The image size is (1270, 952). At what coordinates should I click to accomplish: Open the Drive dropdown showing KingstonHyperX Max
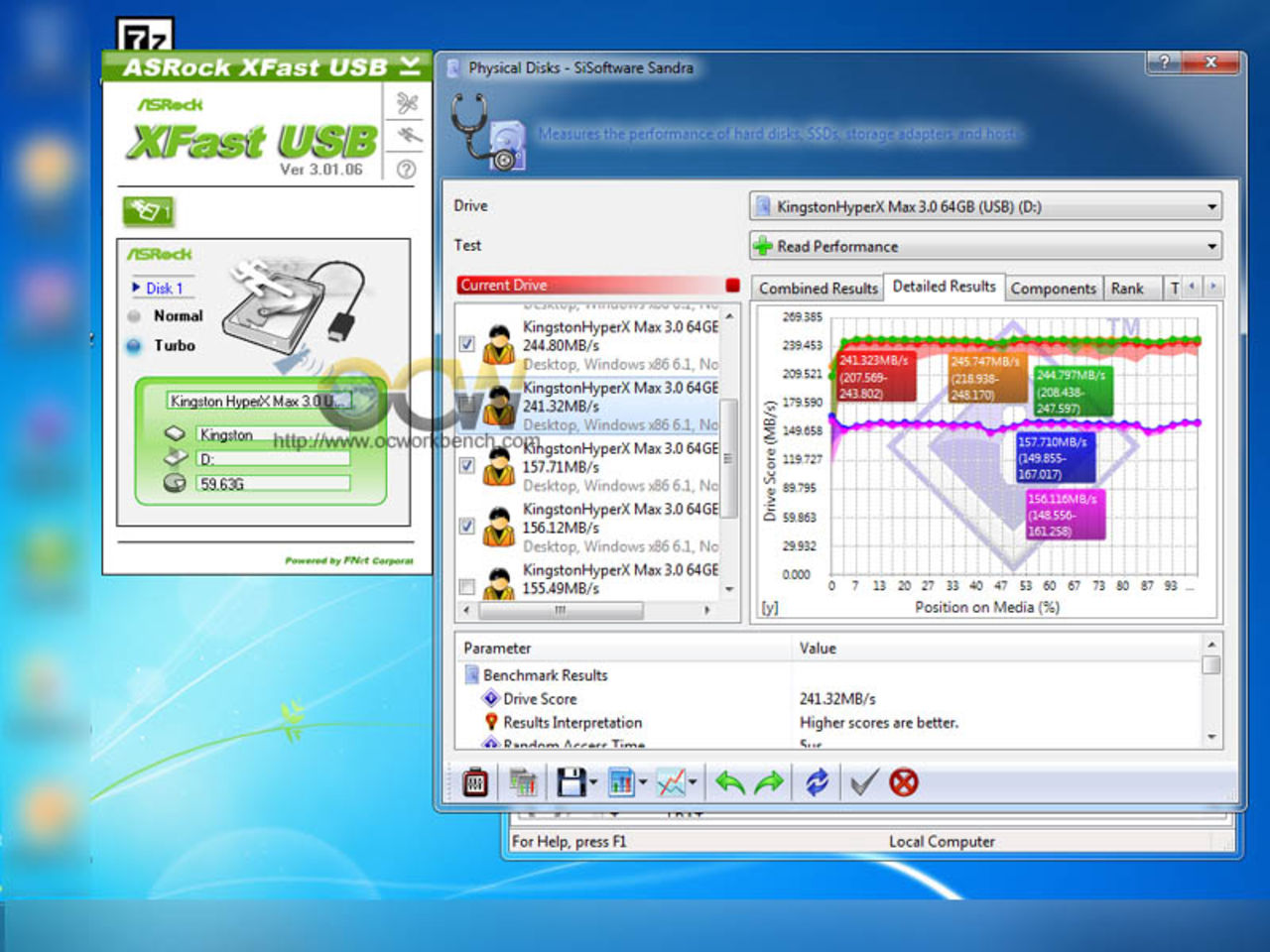pos(1211,207)
